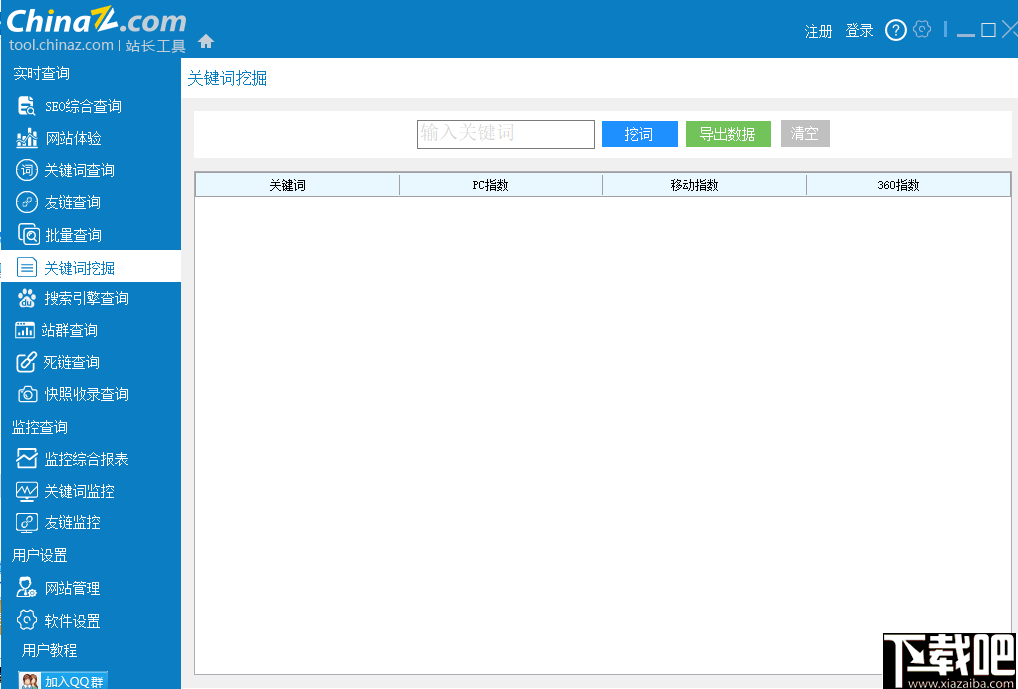This screenshot has width=1018, height=689.
Task: Click the 注册 link in header
Action: tap(818, 31)
